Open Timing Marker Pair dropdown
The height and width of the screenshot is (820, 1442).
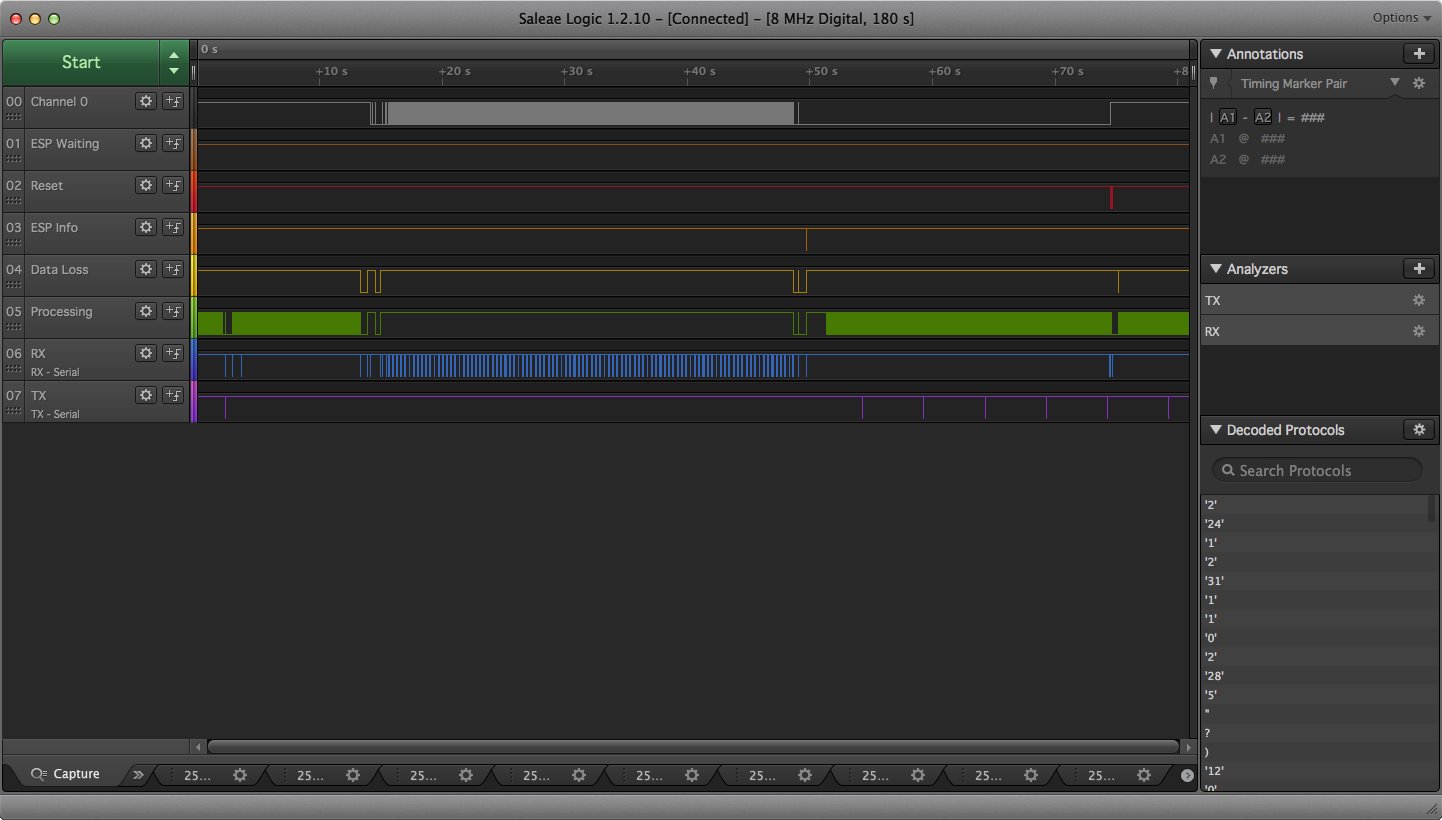pyautogui.click(x=1395, y=83)
